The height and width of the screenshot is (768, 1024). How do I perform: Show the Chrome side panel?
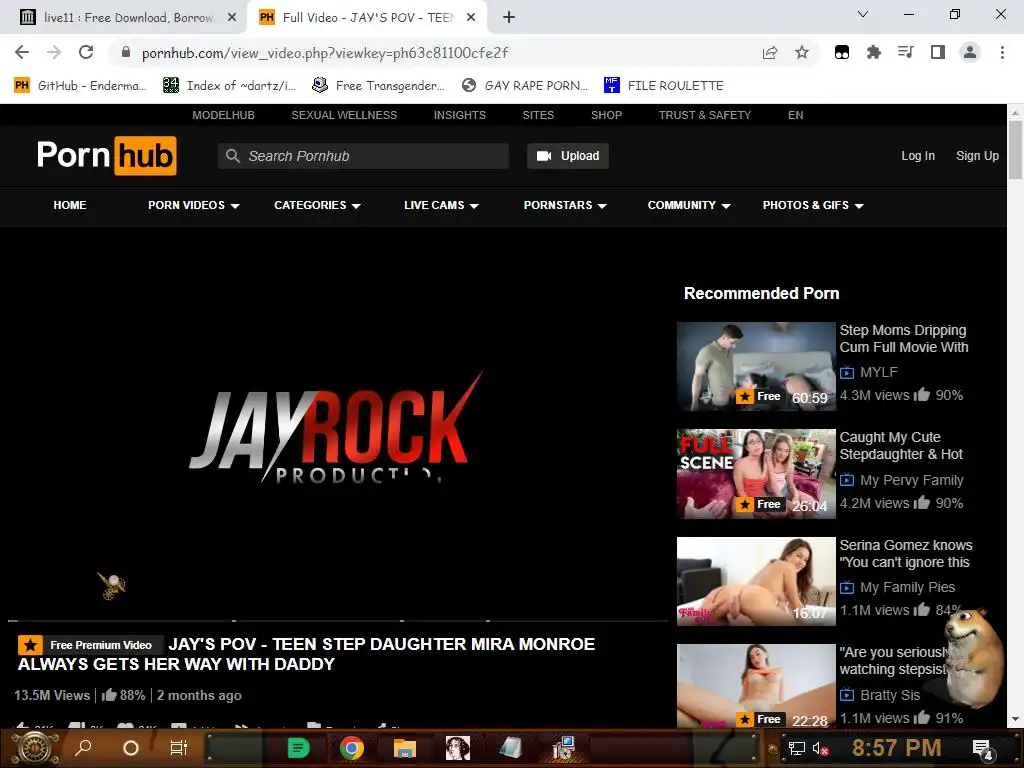click(938, 52)
